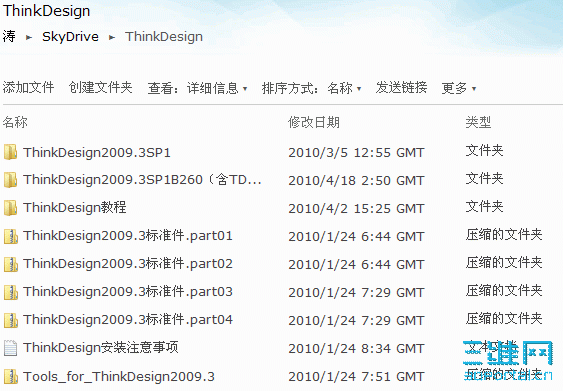Open the 查看: 详细信息 view dropdown
This screenshot has width=563, height=391.
197,88
